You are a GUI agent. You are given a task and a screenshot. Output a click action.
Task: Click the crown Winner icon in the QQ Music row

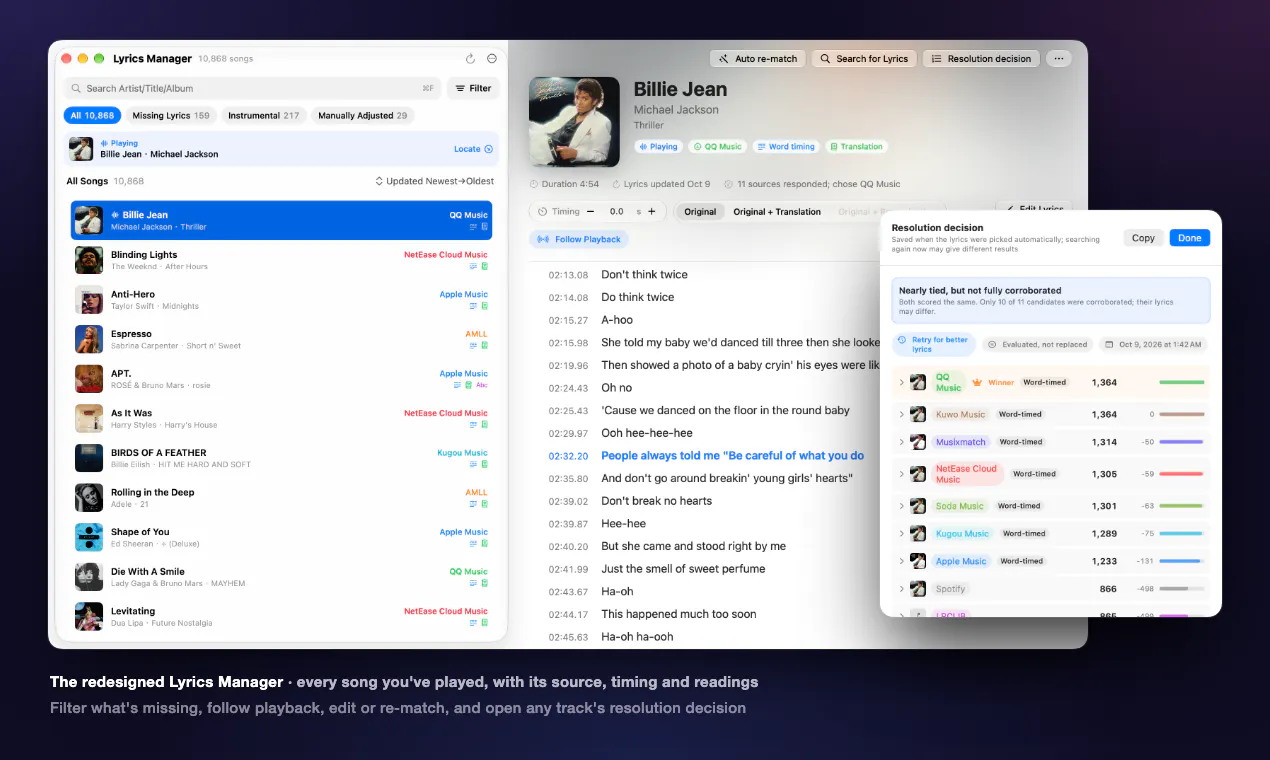tap(978, 382)
